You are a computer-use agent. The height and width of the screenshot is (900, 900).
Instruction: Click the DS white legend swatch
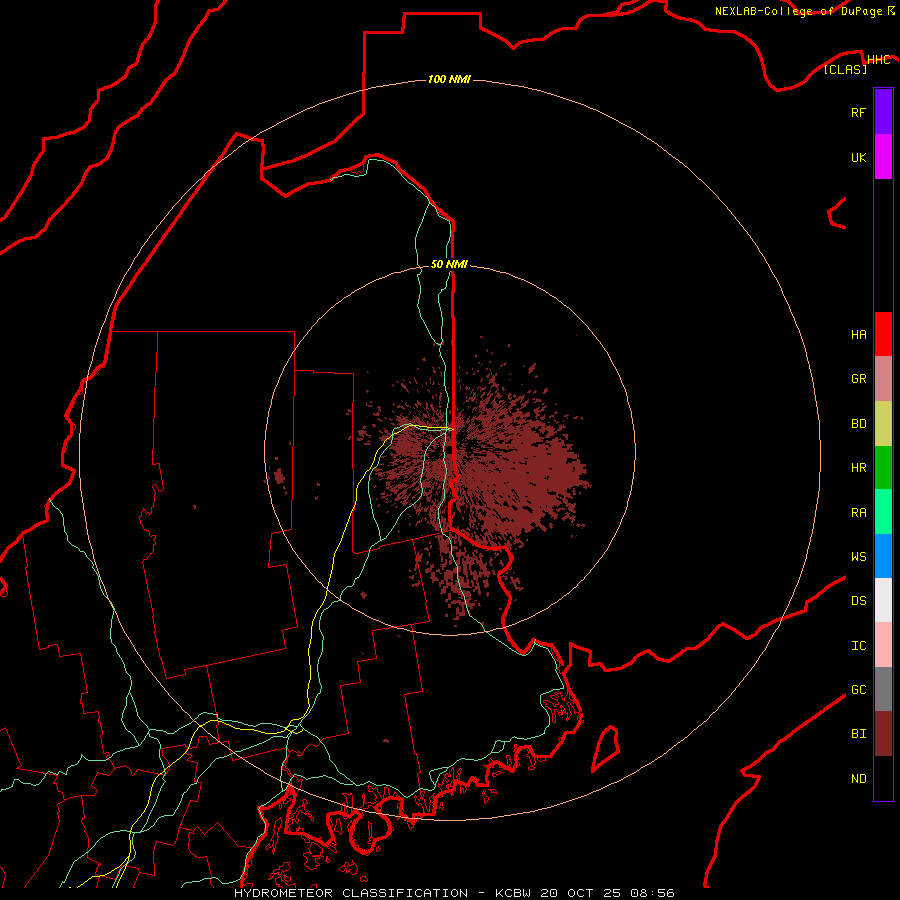[x=883, y=600]
